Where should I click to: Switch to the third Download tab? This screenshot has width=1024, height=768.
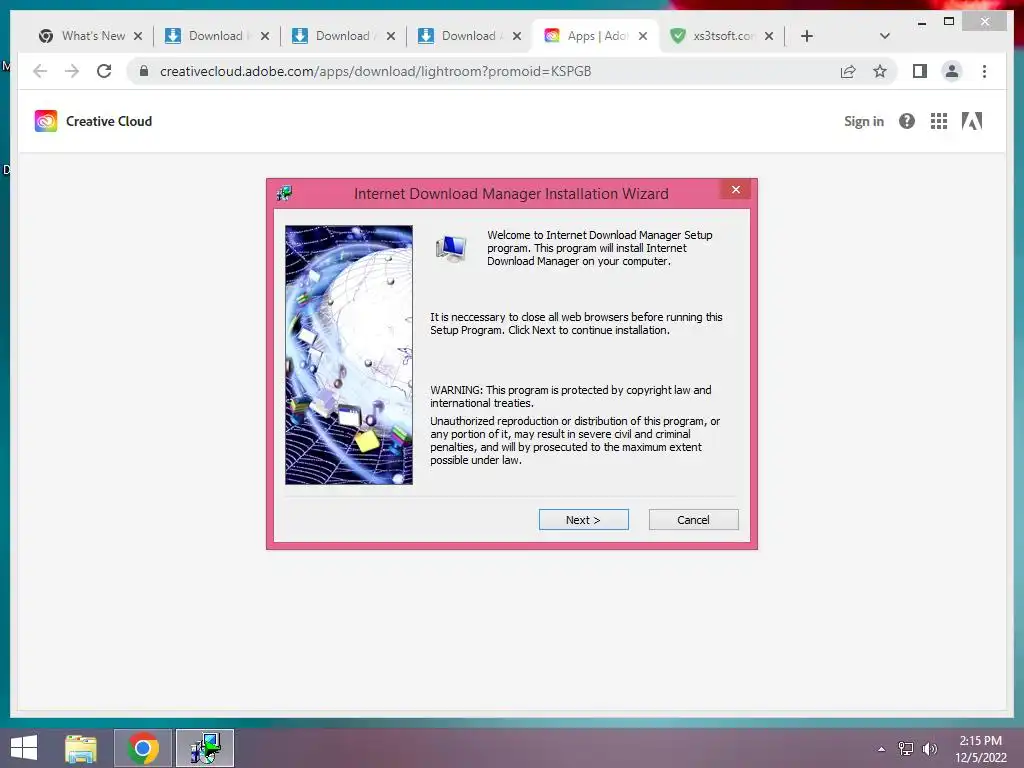462,36
